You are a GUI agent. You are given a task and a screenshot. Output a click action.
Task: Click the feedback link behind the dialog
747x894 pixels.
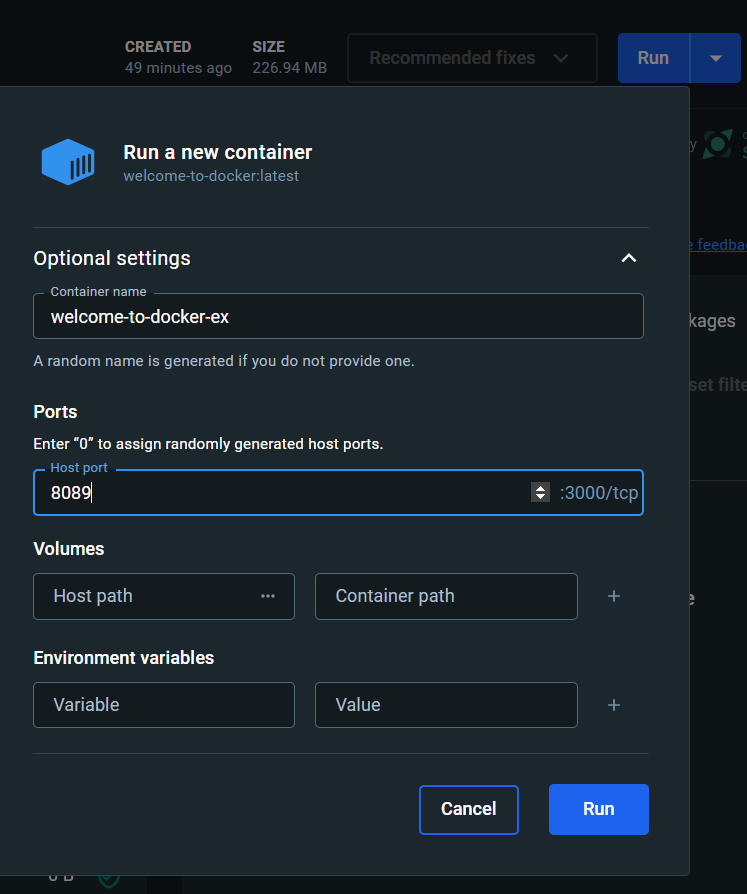coord(718,245)
